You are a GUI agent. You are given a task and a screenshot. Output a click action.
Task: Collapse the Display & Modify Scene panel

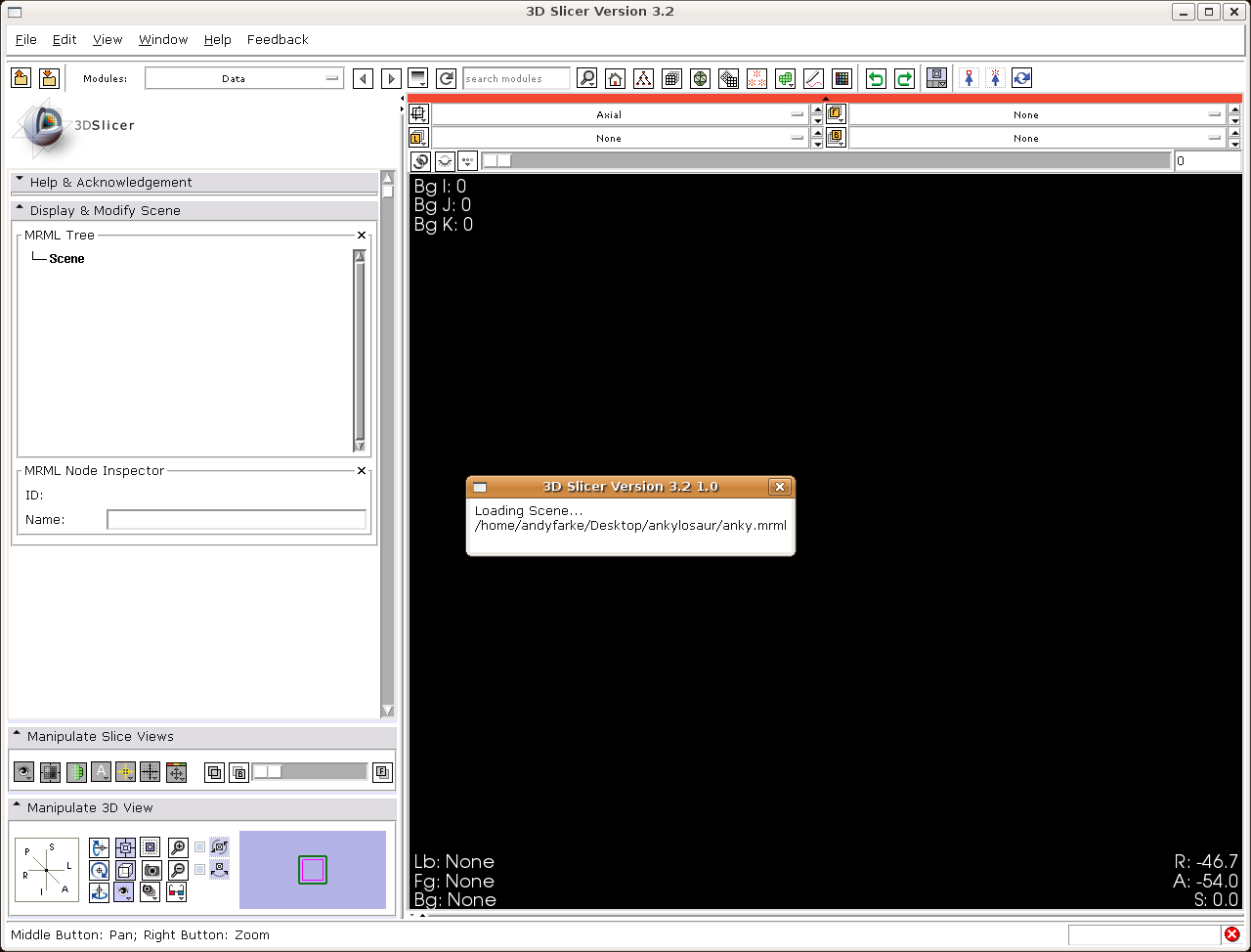point(194,210)
